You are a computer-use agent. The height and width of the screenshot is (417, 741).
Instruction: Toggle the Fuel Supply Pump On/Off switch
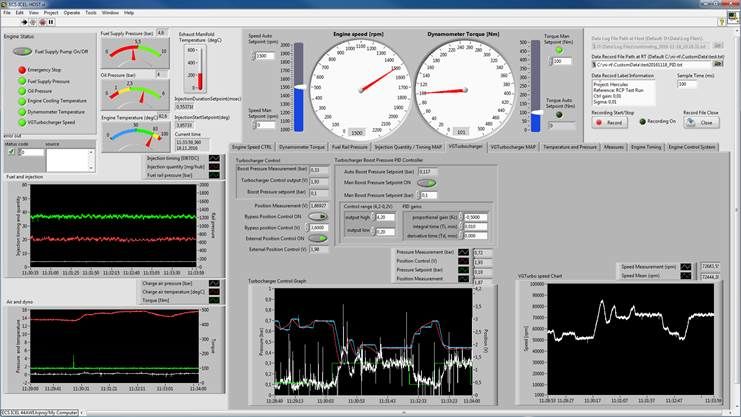point(24,50)
